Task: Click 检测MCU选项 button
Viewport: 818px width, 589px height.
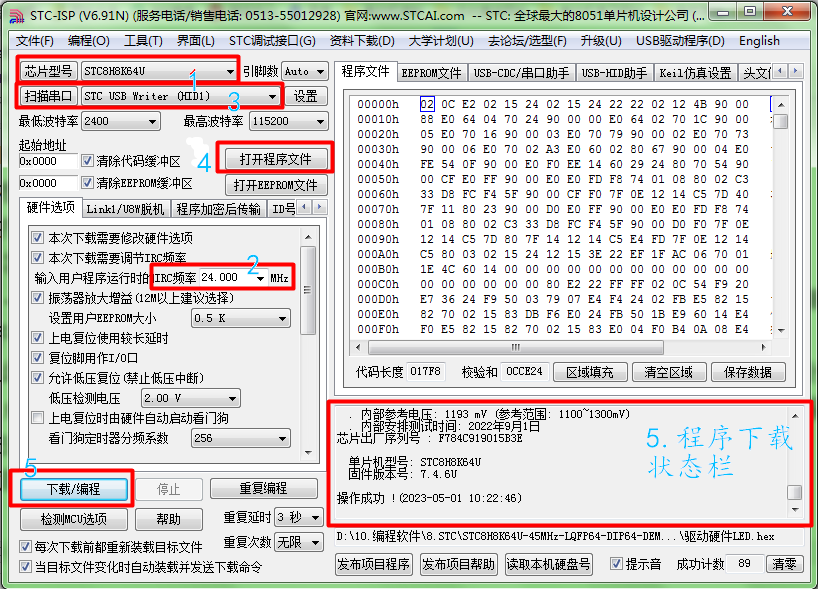Action: tap(74, 519)
